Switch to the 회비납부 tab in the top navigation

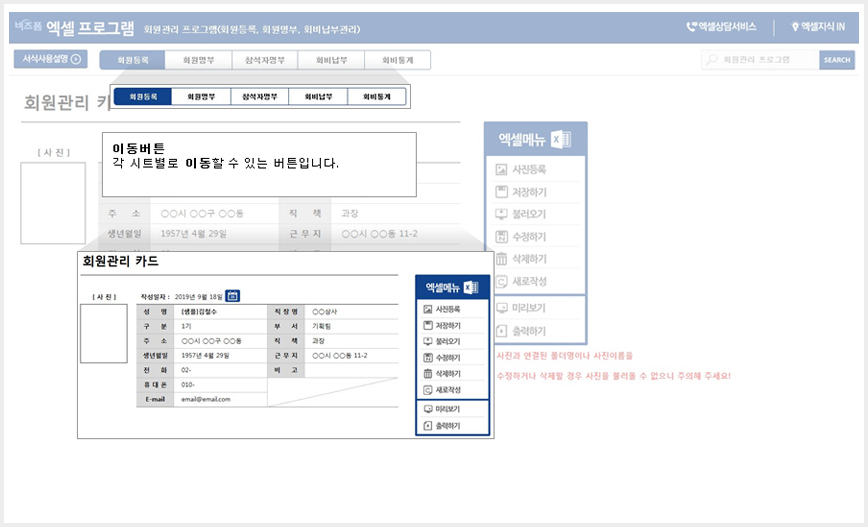coord(331,60)
